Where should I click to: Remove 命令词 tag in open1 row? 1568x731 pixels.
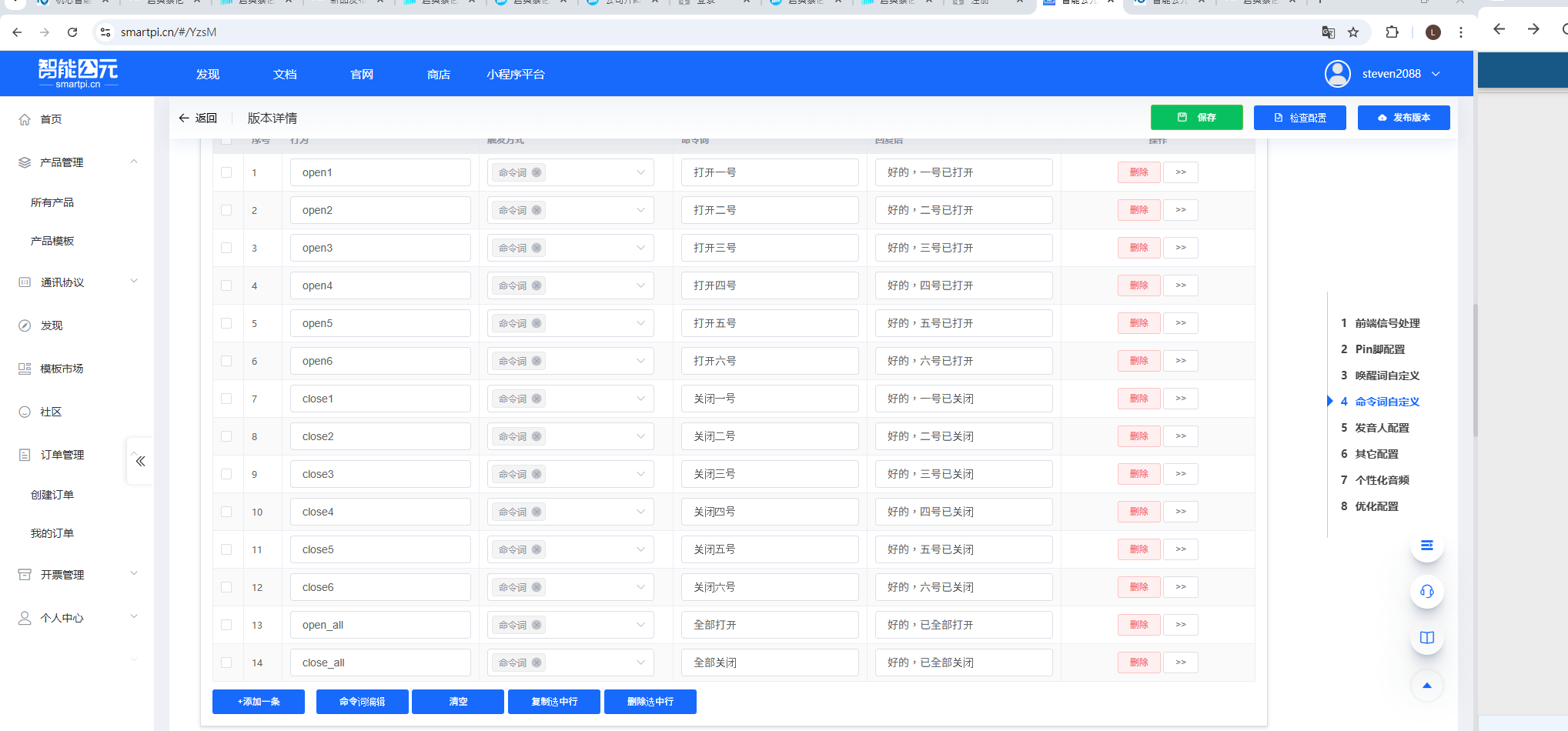click(537, 172)
